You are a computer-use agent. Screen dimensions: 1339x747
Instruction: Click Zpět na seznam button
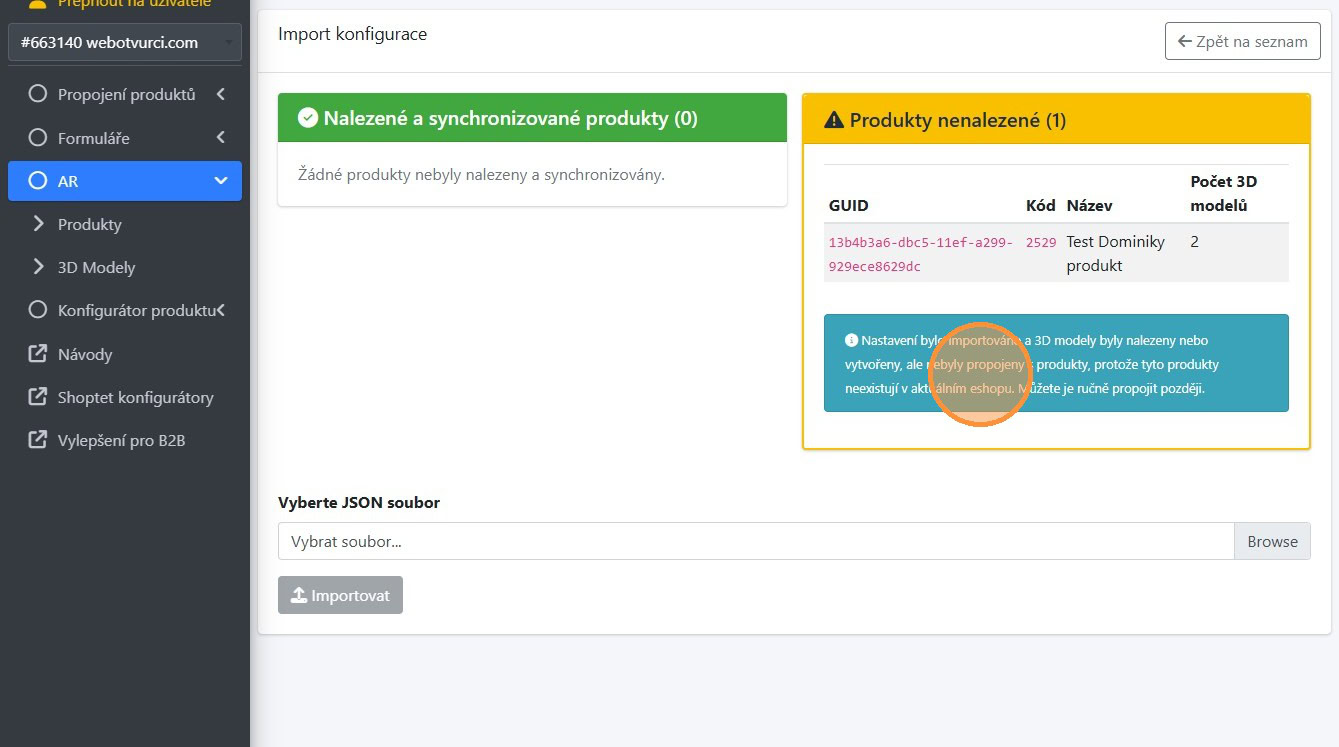(1242, 41)
